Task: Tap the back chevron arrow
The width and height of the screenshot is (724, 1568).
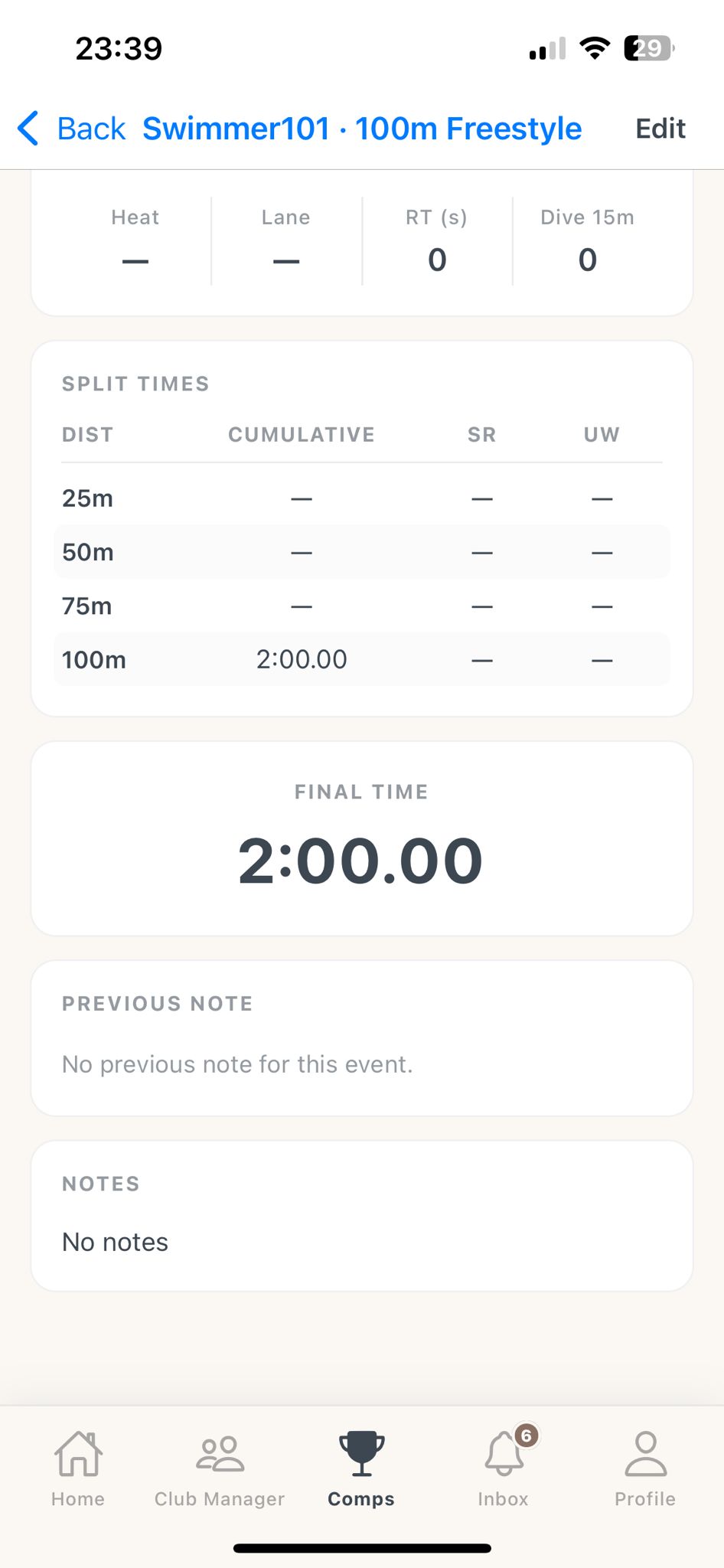Action: tap(28, 129)
